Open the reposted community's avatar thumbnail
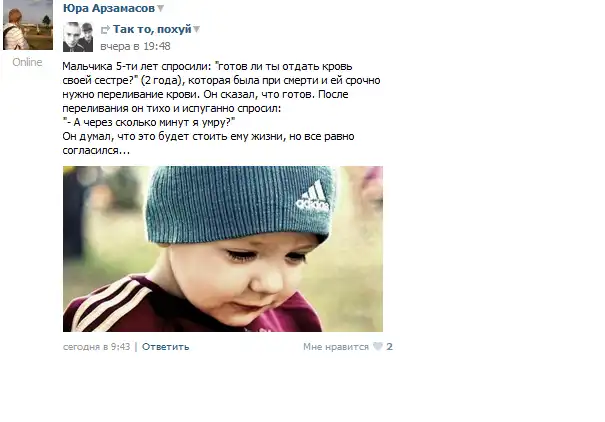605x422 pixels. (78, 37)
